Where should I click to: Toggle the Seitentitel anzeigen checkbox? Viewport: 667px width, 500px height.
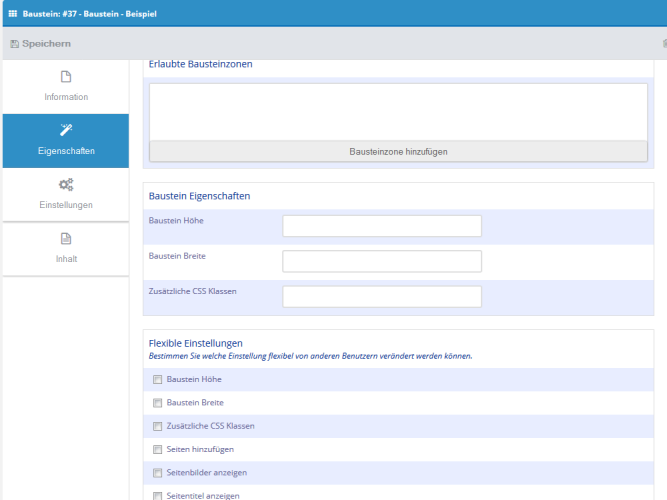point(158,496)
